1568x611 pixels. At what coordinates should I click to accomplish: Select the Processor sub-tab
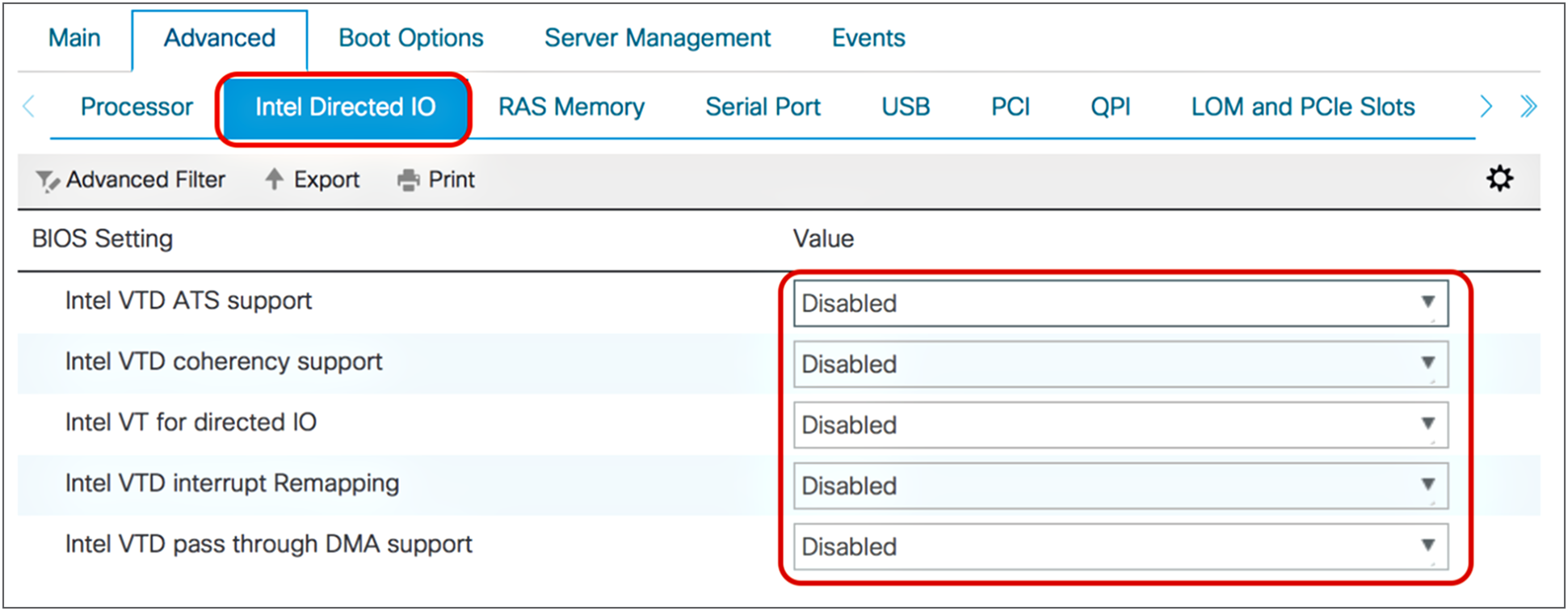coord(137,107)
